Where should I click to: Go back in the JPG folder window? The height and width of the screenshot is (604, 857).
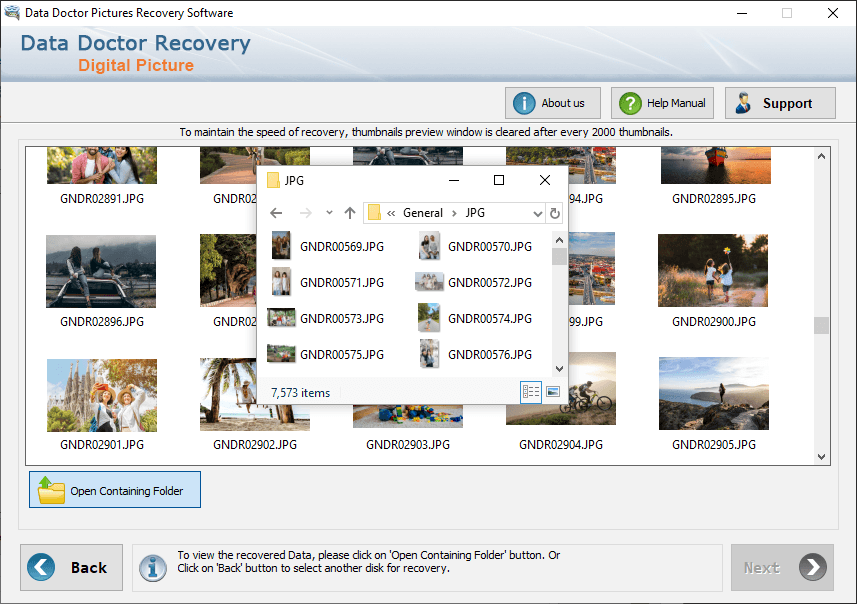[x=276, y=213]
